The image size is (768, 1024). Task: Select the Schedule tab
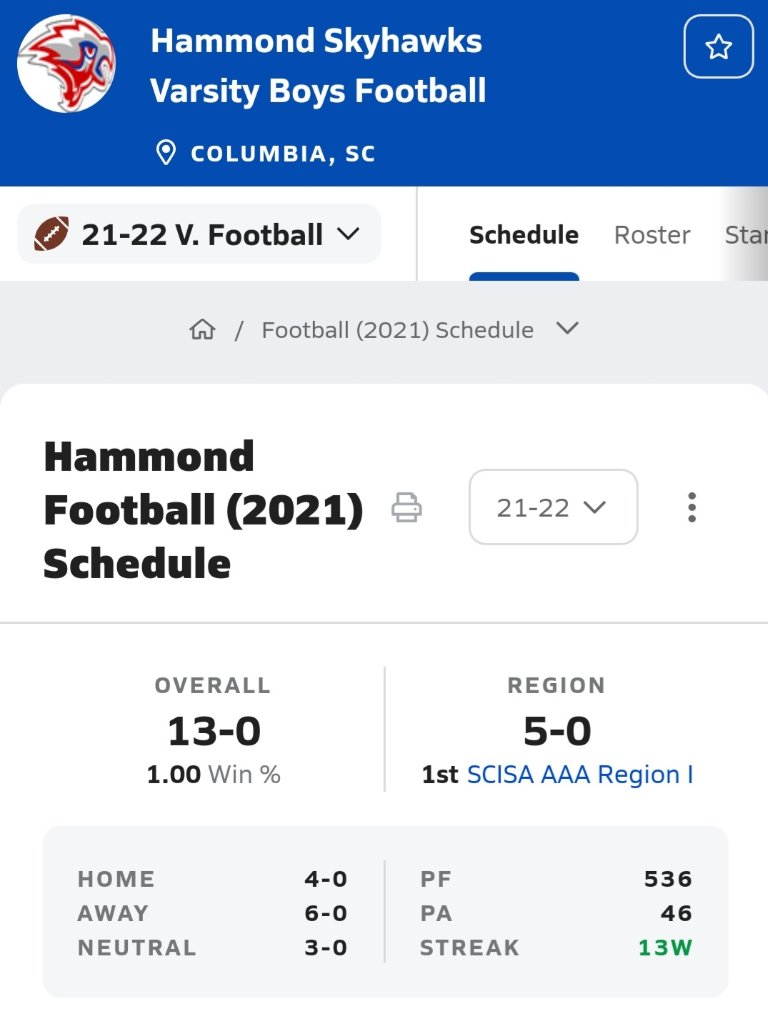[524, 234]
